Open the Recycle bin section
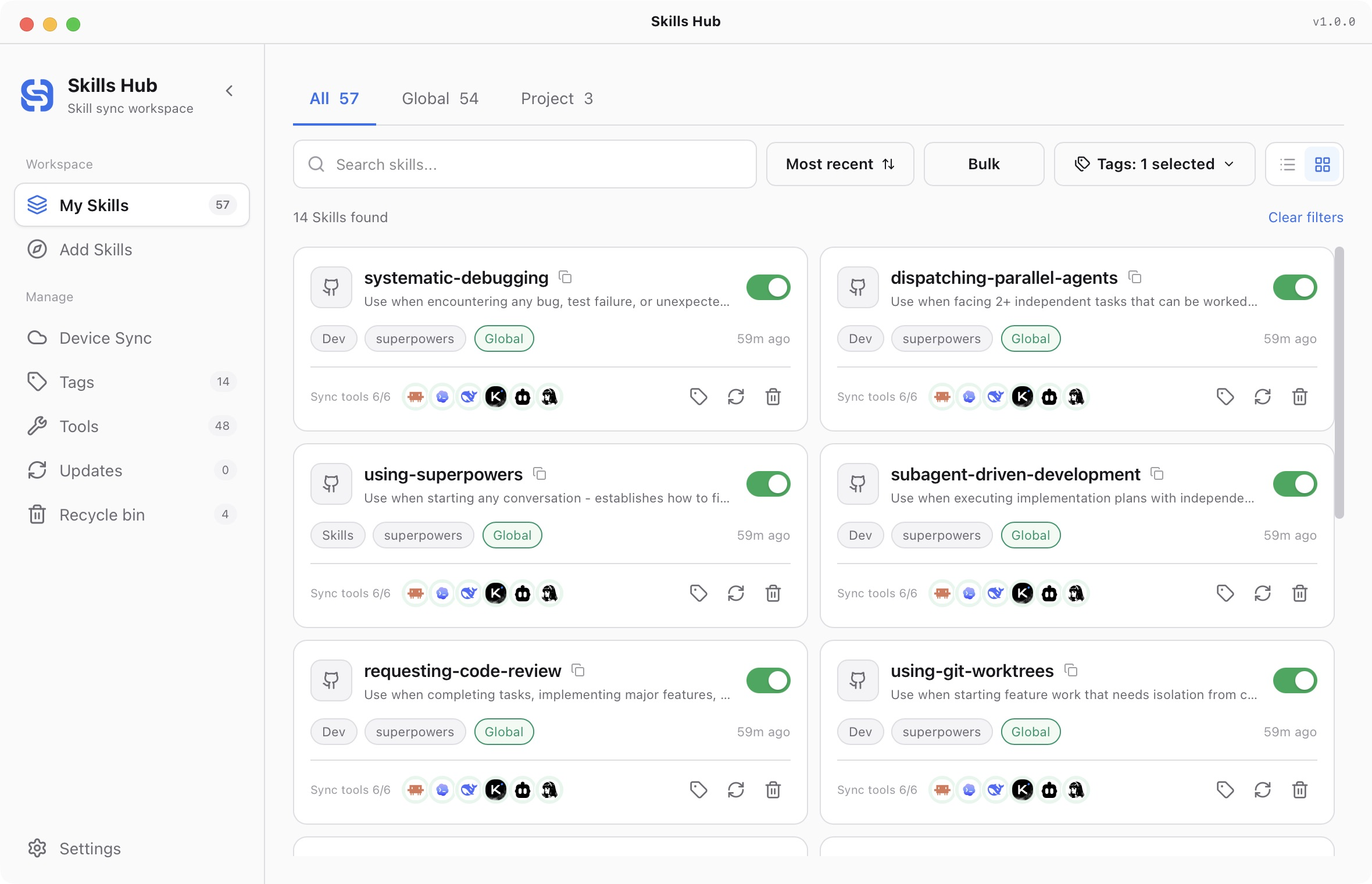The image size is (1372, 884). [132, 515]
